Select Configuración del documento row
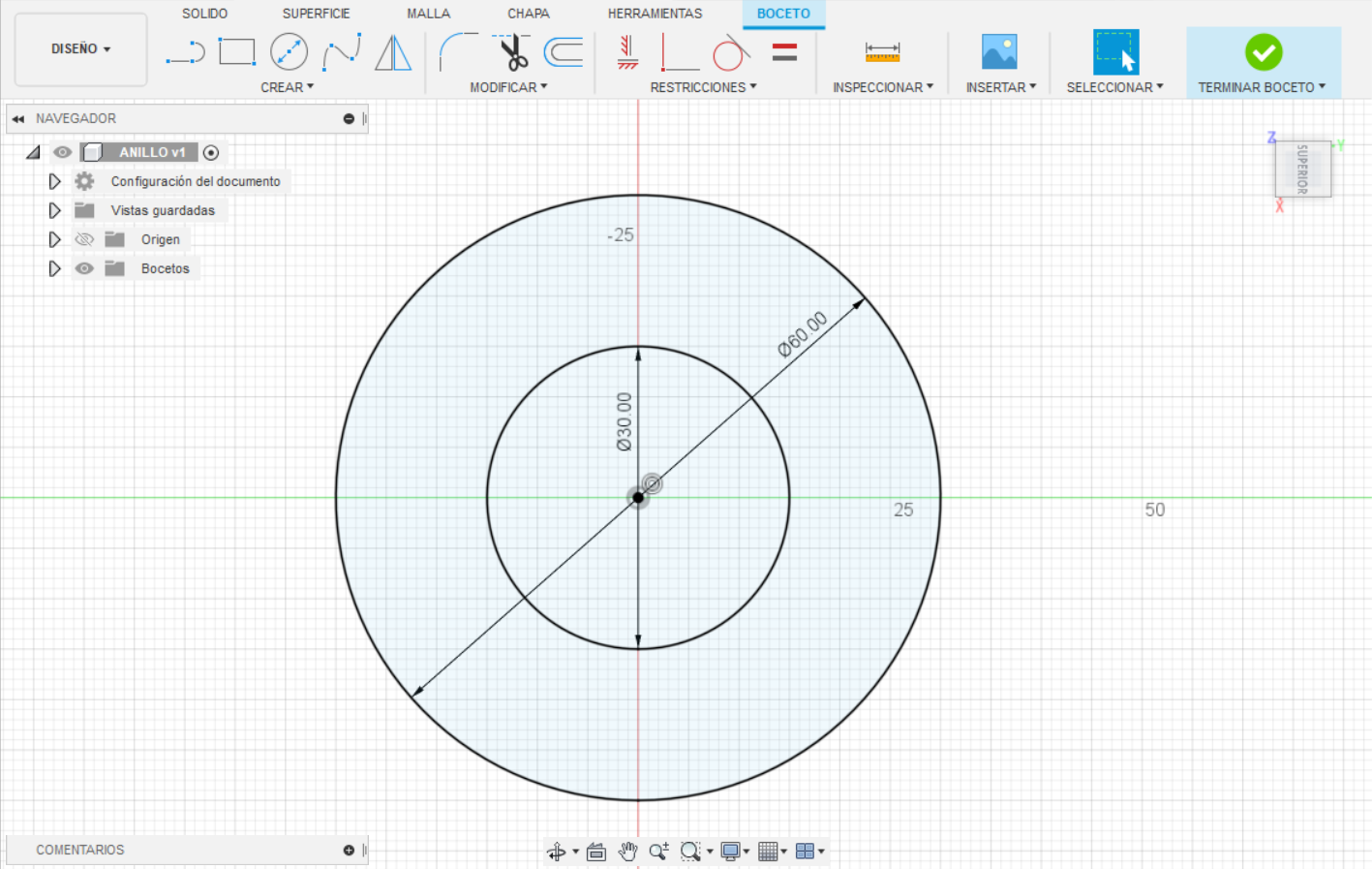 pyautogui.click(x=181, y=181)
